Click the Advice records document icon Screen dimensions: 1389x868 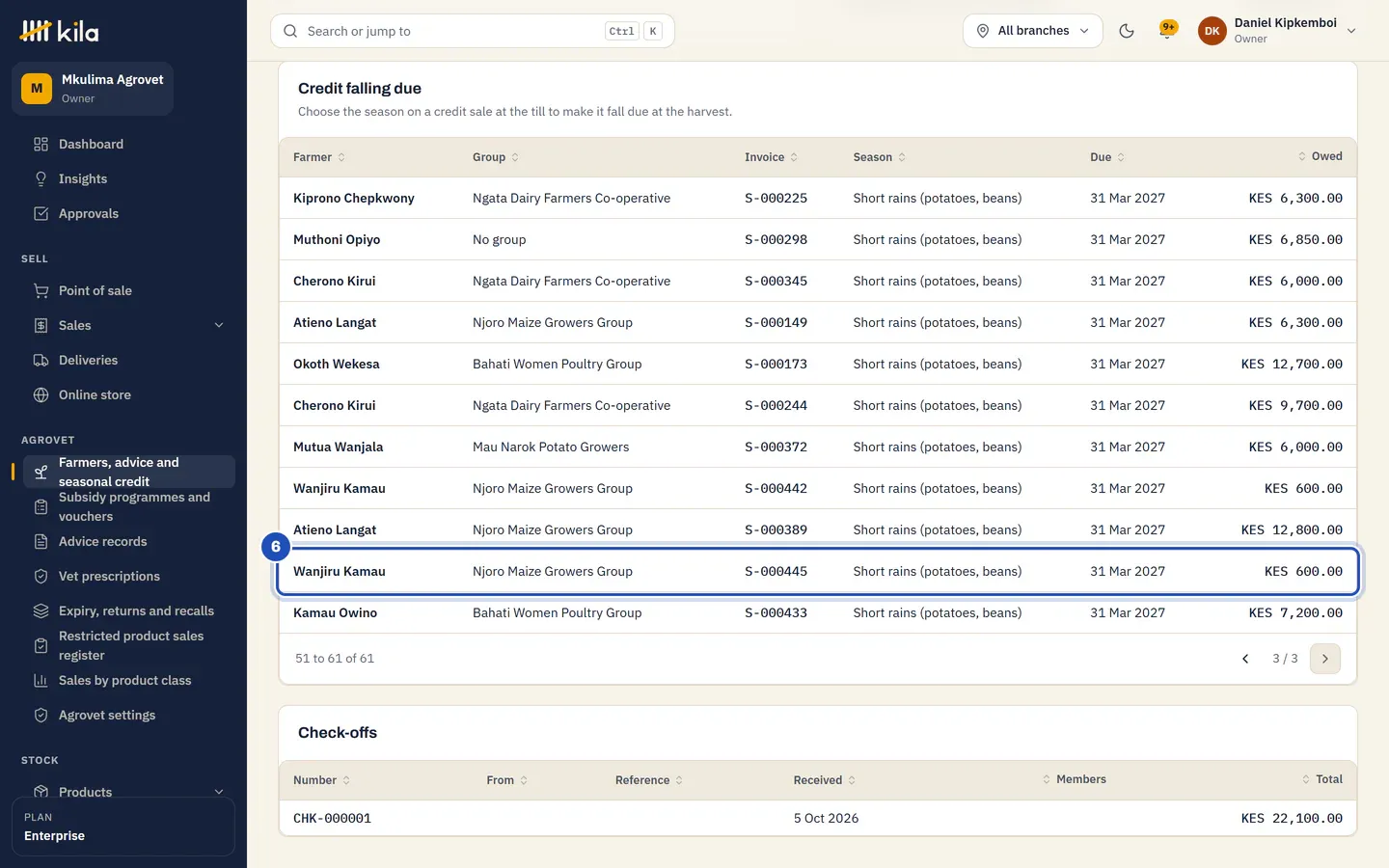[41, 542]
